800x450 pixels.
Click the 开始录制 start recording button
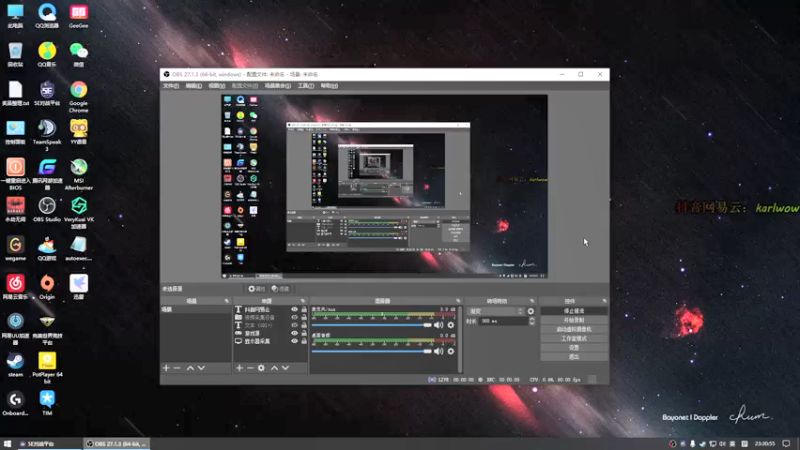pos(574,320)
